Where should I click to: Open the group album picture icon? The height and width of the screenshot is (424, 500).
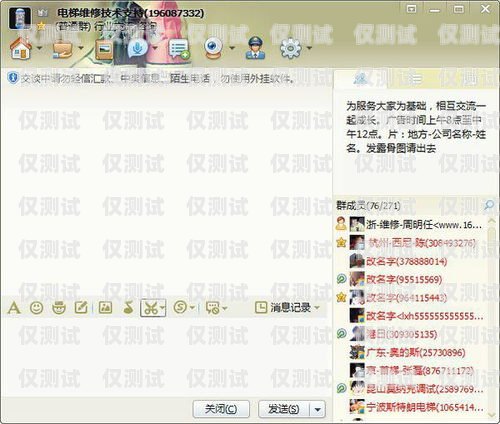point(104,49)
